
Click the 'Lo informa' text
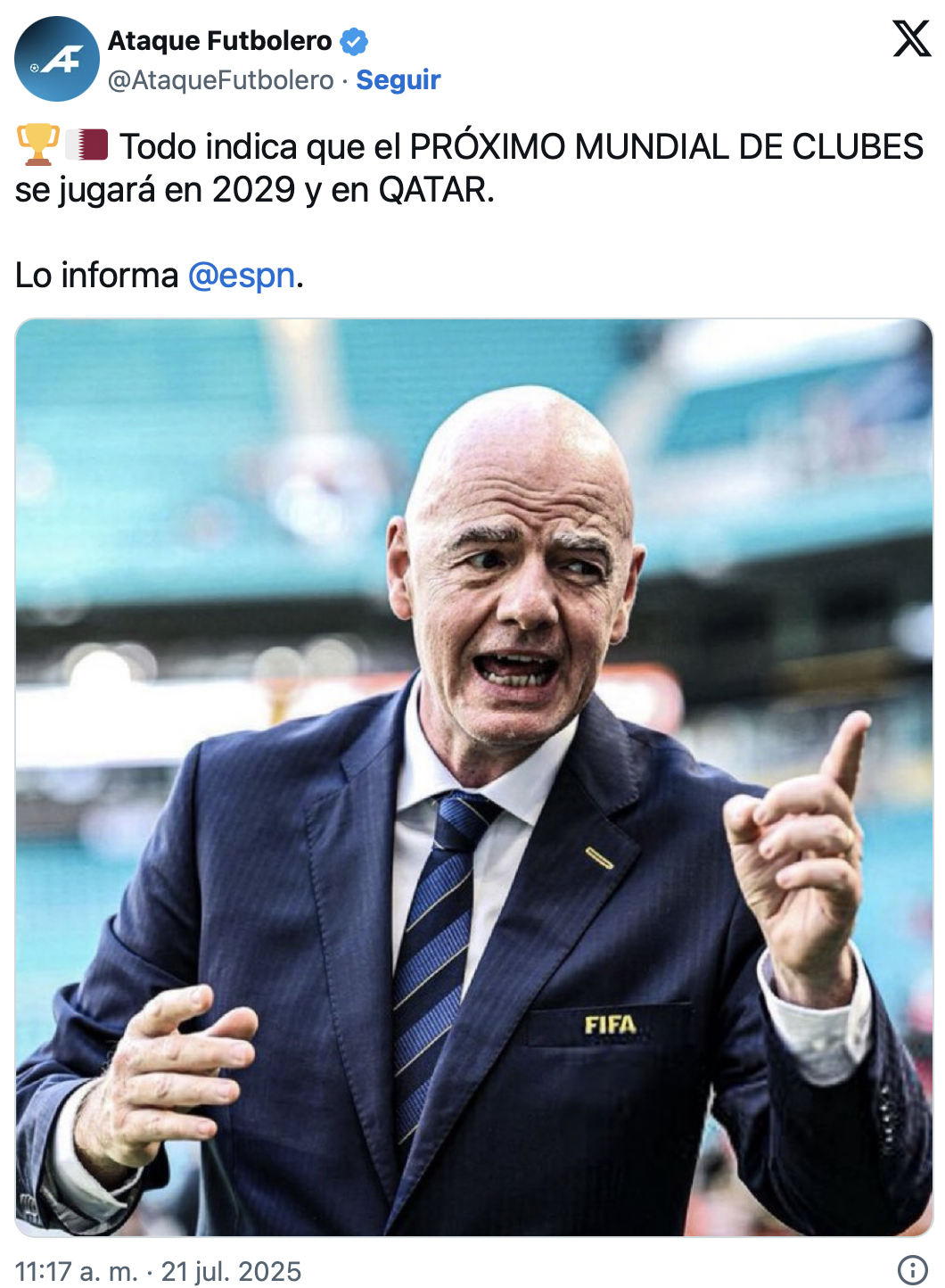coord(97,276)
